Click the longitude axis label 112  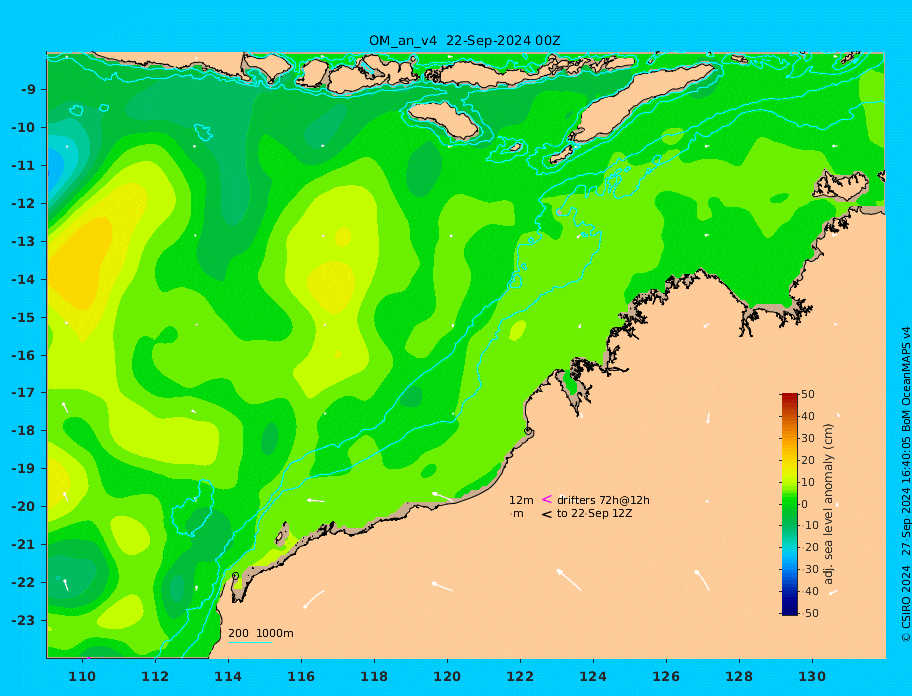pyautogui.click(x=155, y=676)
